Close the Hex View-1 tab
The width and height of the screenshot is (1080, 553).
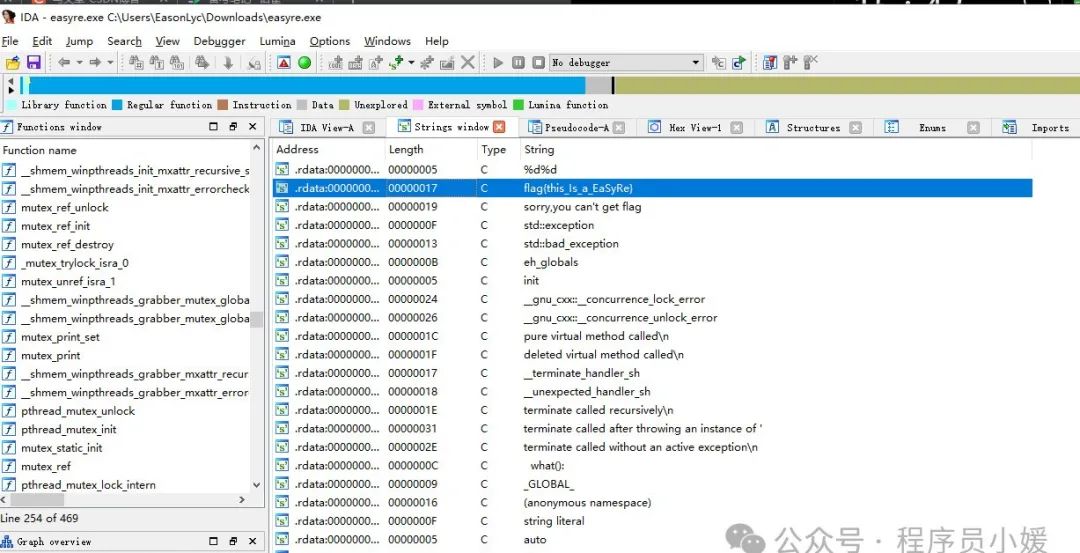coord(736,127)
